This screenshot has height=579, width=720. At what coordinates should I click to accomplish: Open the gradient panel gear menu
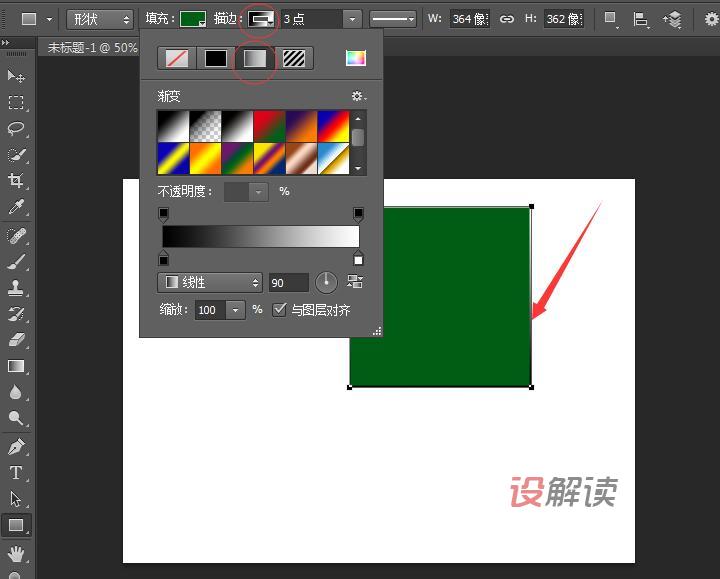tap(358, 97)
